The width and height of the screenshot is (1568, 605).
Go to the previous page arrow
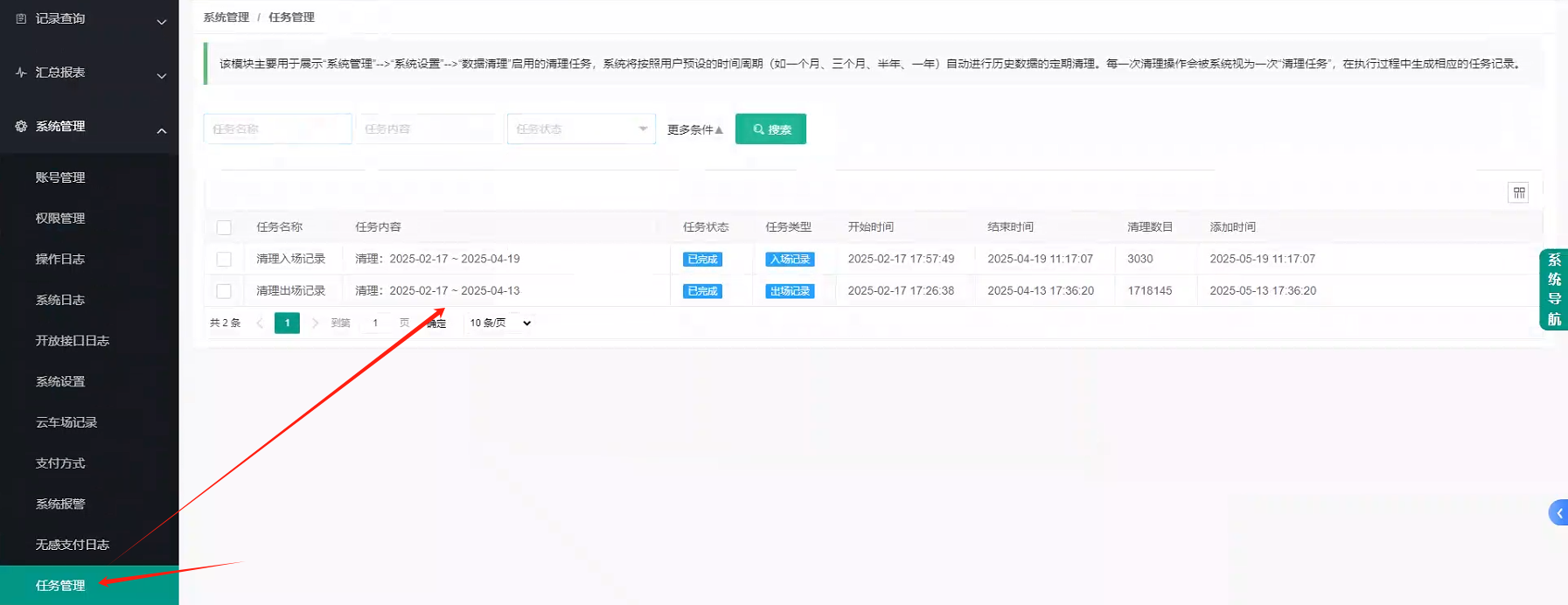[x=260, y=323]
